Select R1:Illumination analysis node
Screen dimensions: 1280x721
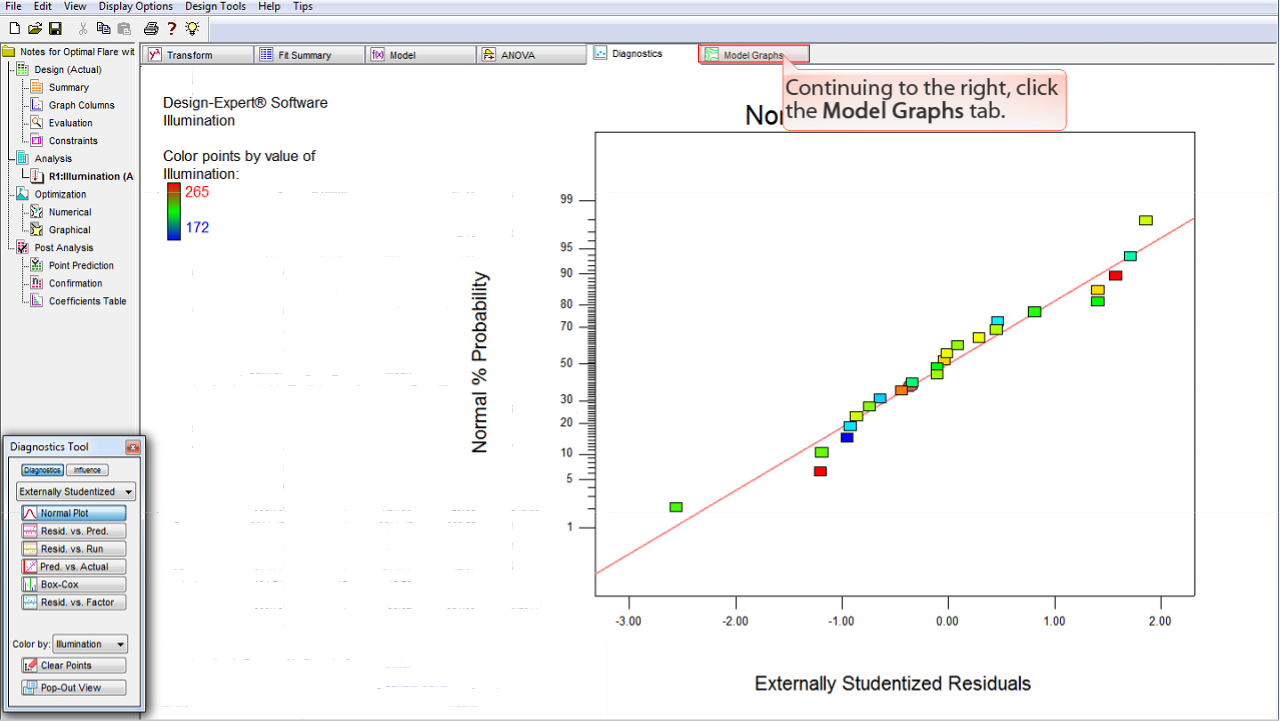tap(82, 176)
